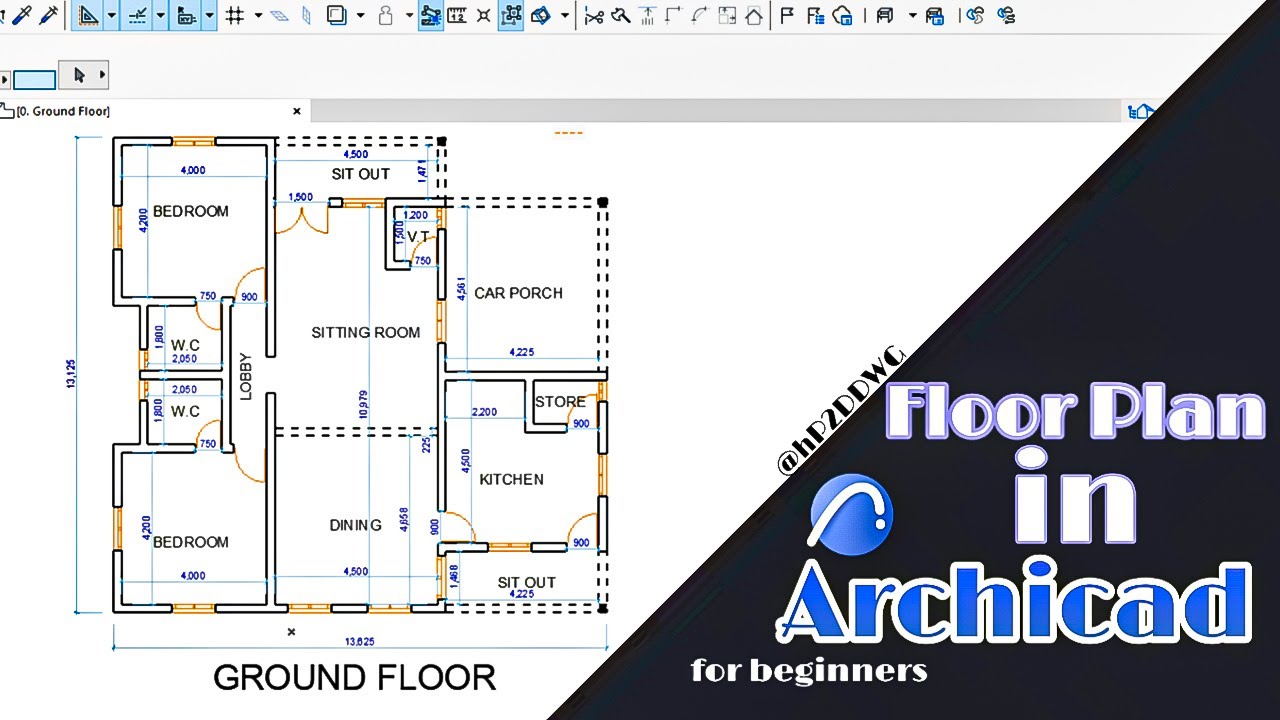Select the STORE label
Image resolution: width=1280 pixels, height=720 pixels.
pos(560,402)
